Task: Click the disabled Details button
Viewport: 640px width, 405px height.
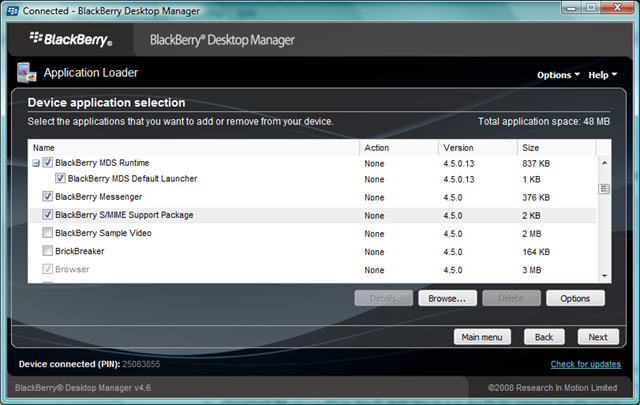Action: tap(383, 298)
